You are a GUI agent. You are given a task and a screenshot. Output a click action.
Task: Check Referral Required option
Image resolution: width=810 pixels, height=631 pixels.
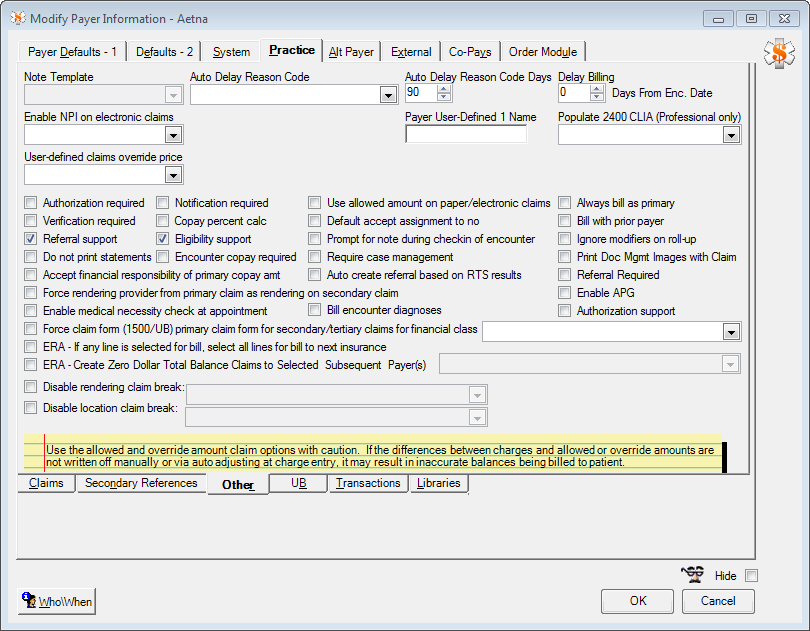coord(565,275)
